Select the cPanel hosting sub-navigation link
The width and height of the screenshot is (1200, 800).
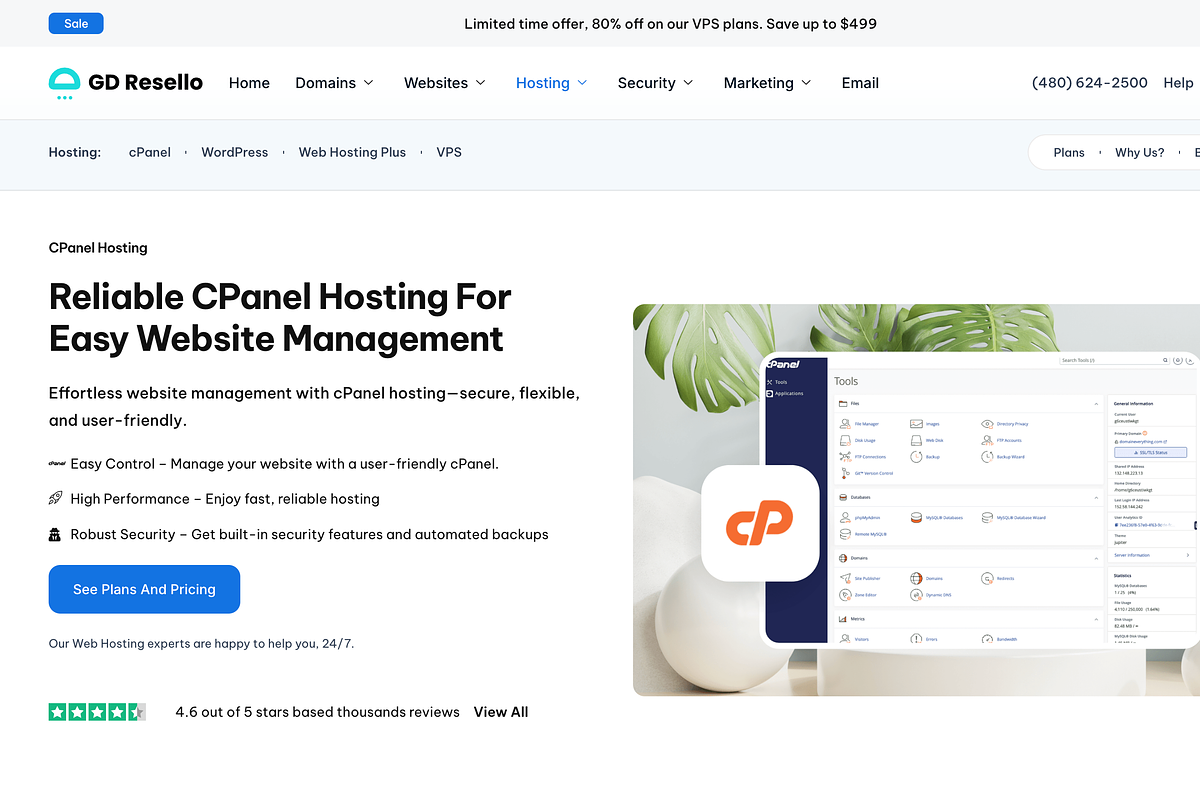(x=150, y=152)
